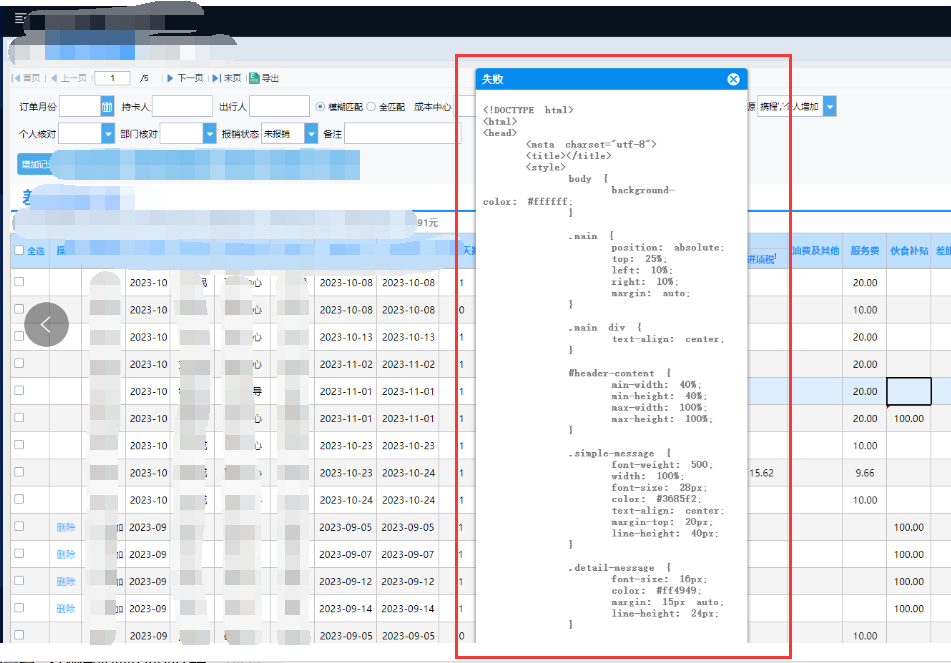The height and width of the screenshot is (663, 951).
Task: Tick checkbox of 2023-10-08 row with 1 day
Action: [19, 281]
